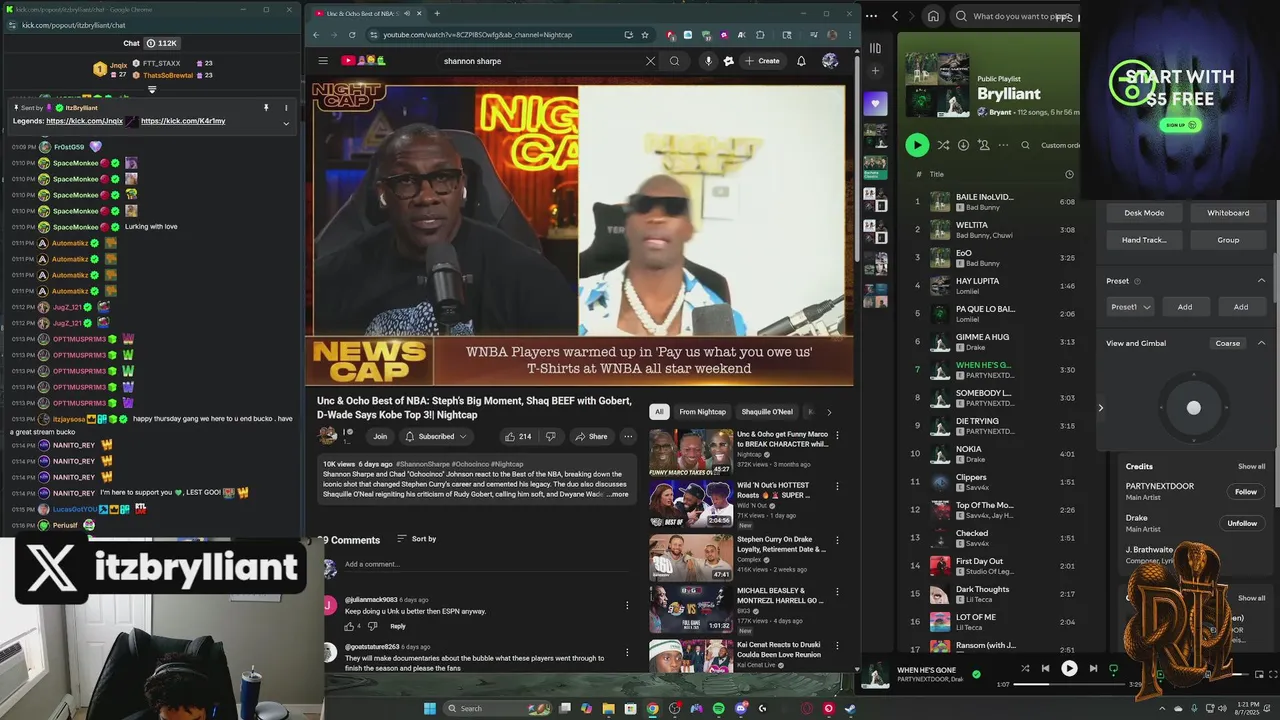Viewport: 1280px width, 720px height.
Task: Toggle shuffle in Spotify player bar
Action: pos(1024,668)
